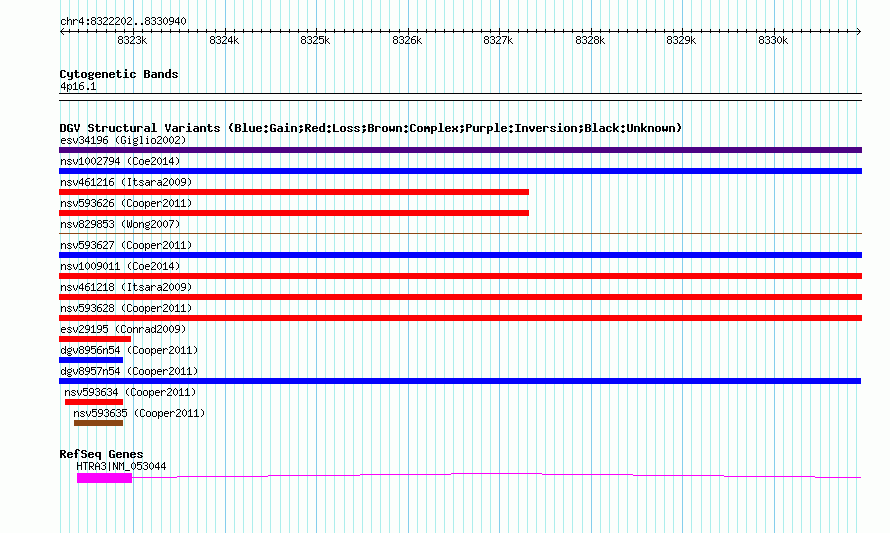Click the thin brown nsv829853 (Wong2007) line

[460, 233]
